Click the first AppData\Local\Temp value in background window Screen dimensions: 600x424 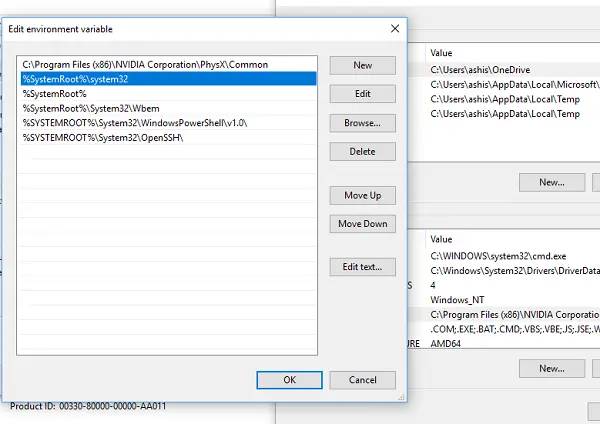click(505, 99)
